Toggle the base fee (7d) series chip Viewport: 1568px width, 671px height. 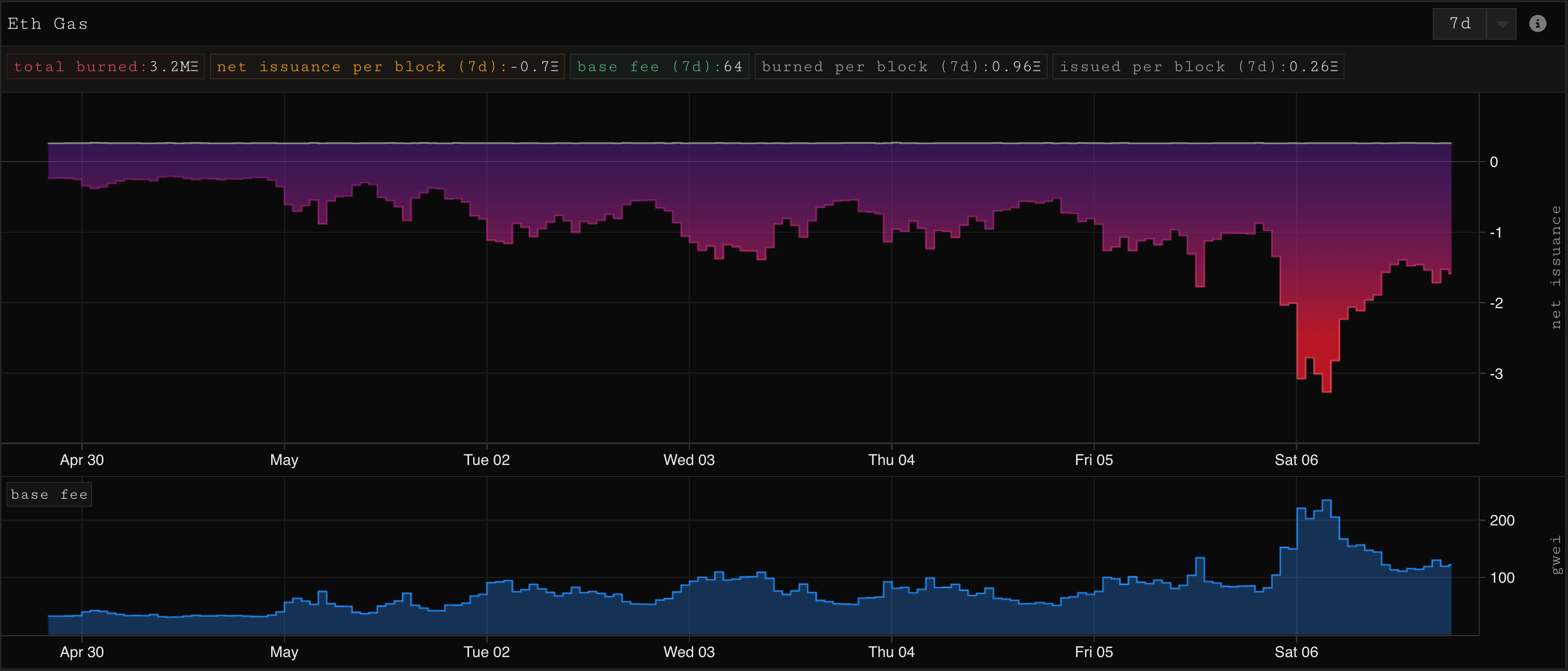point(659,66)
